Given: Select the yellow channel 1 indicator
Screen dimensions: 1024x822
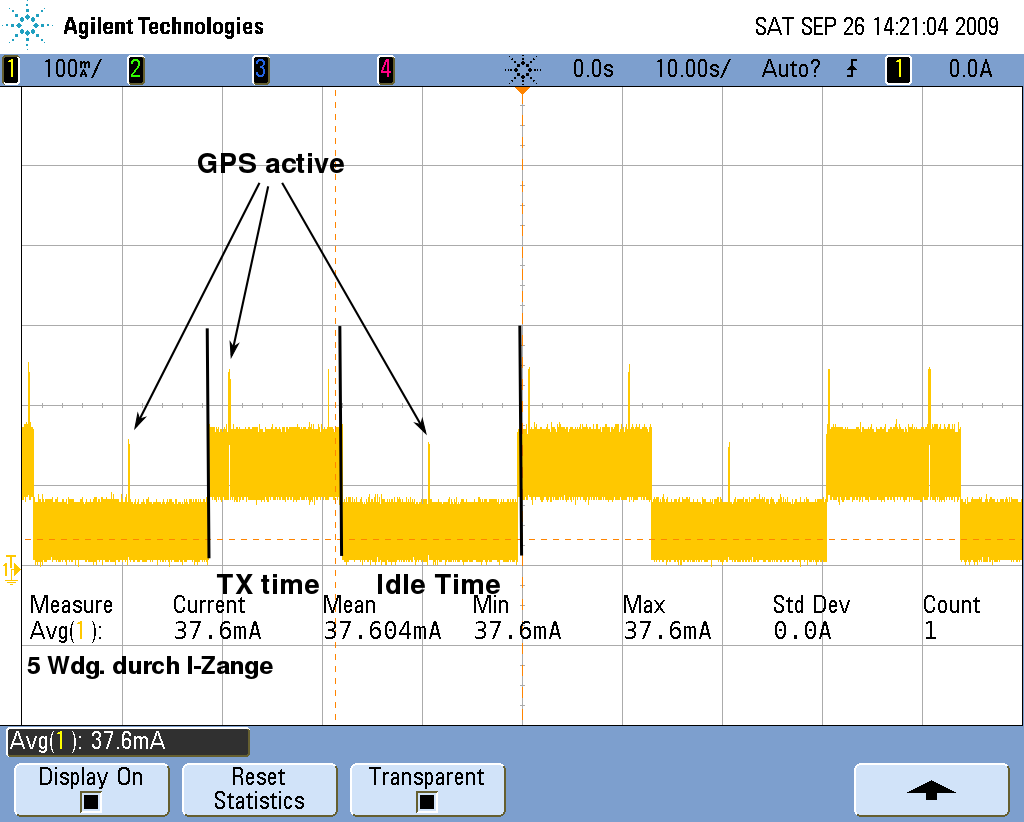Looking at the screenshot, I should click(x=11, y=70).
